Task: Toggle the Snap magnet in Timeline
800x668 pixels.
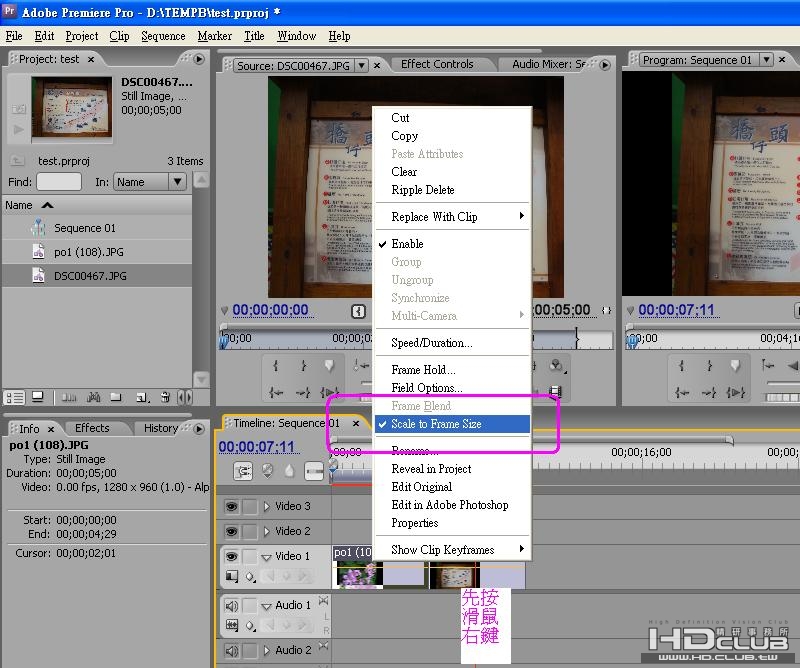Action: point(243,471)
